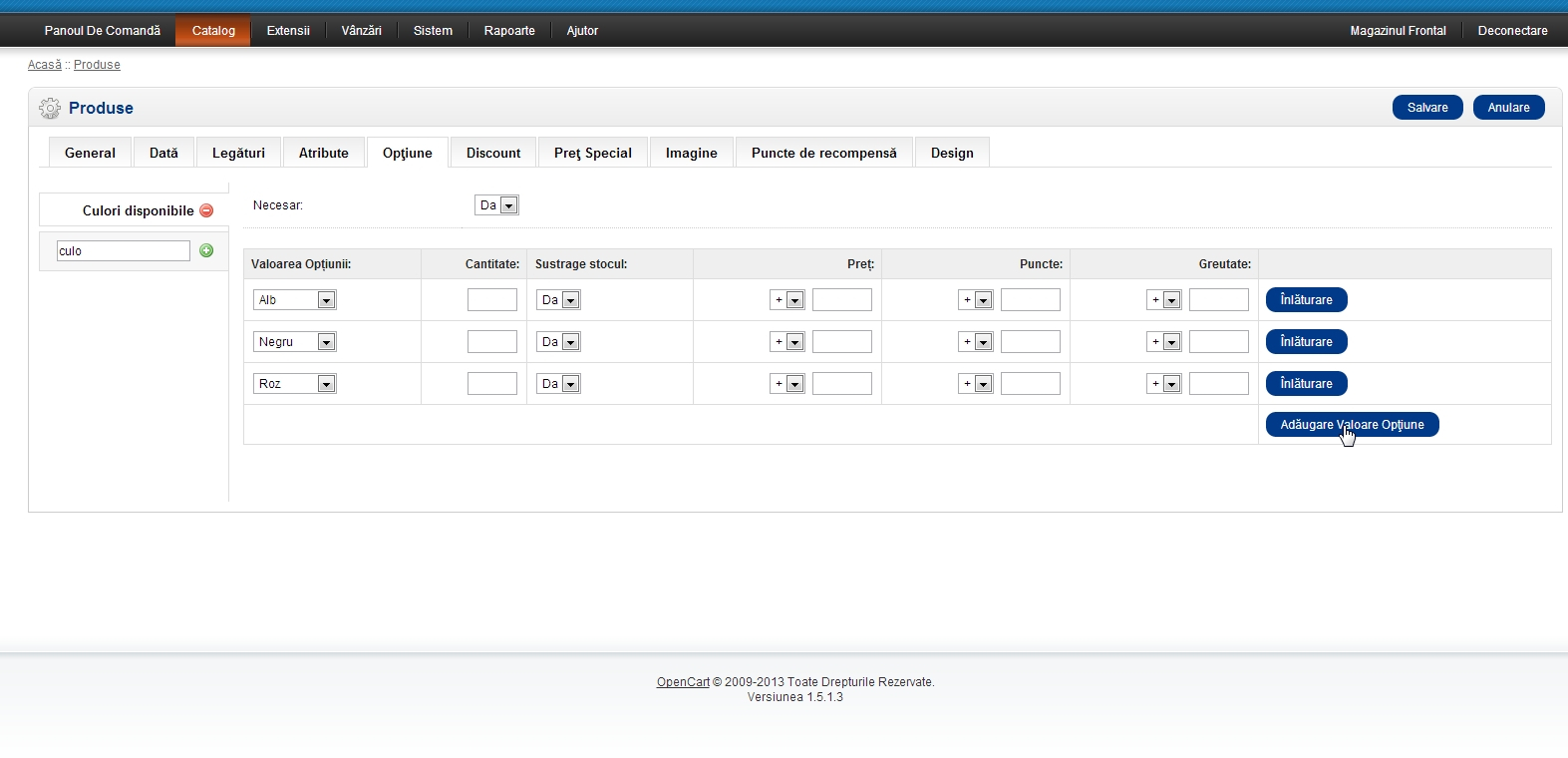Click Adăugare Valoare Opțiune button
Image resolution: width=1568 pixels, height=758 pixels.
(x=1352, y=425)
